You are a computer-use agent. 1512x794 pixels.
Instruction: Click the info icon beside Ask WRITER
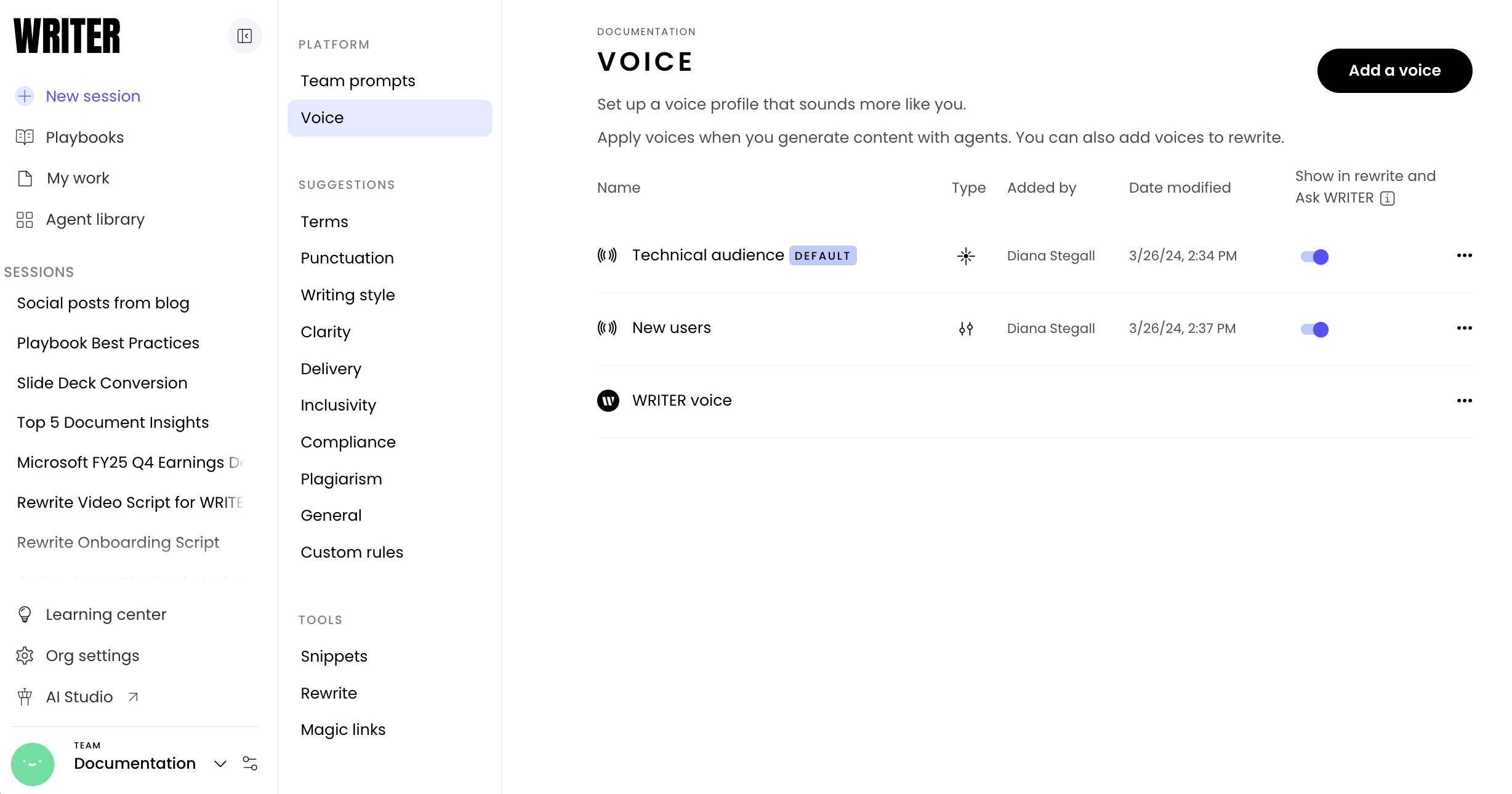click(x=1387, y=198)
